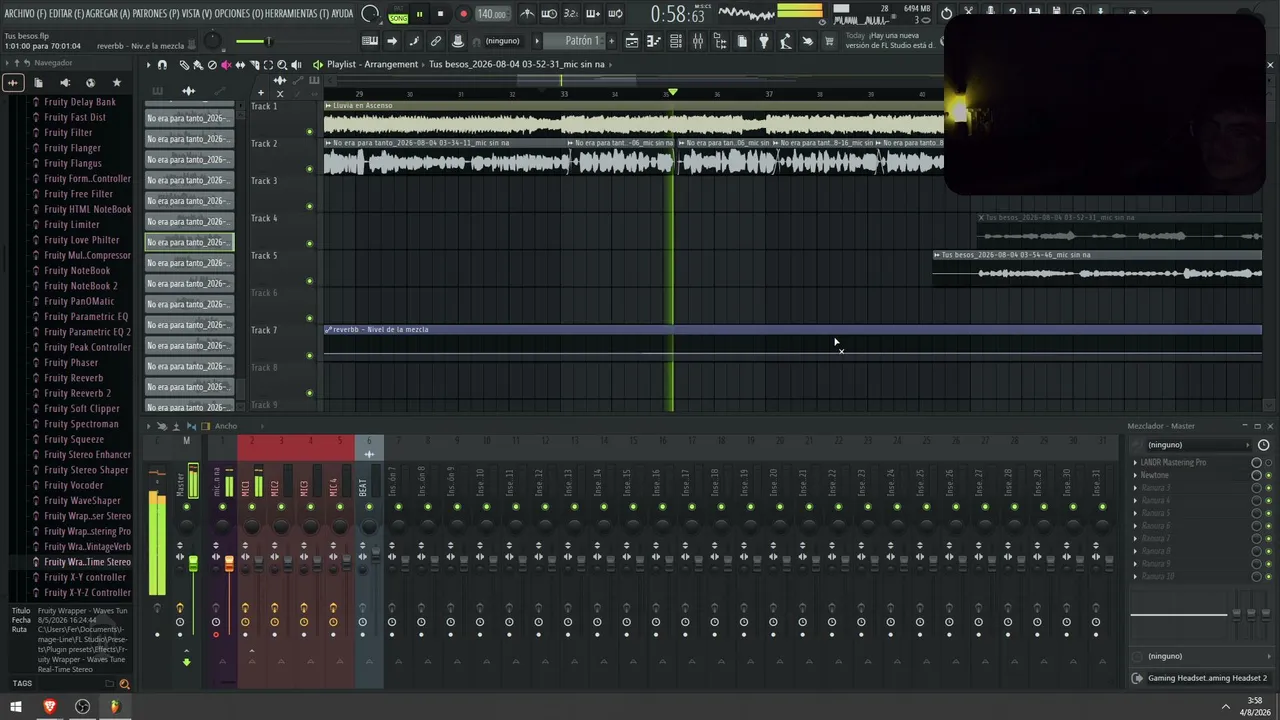Viewport: 1280px width, 720px height.
Task: Open mixer output (ninguno) dropdown at bottom
Action: point(1201,656)
